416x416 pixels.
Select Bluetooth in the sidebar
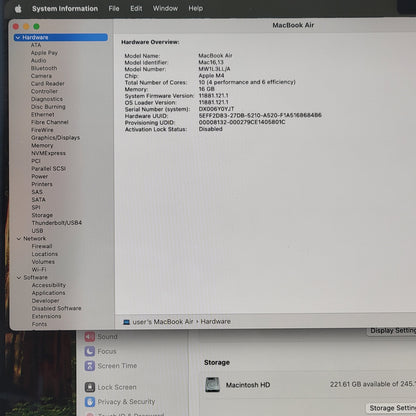[x=44, y=68]
